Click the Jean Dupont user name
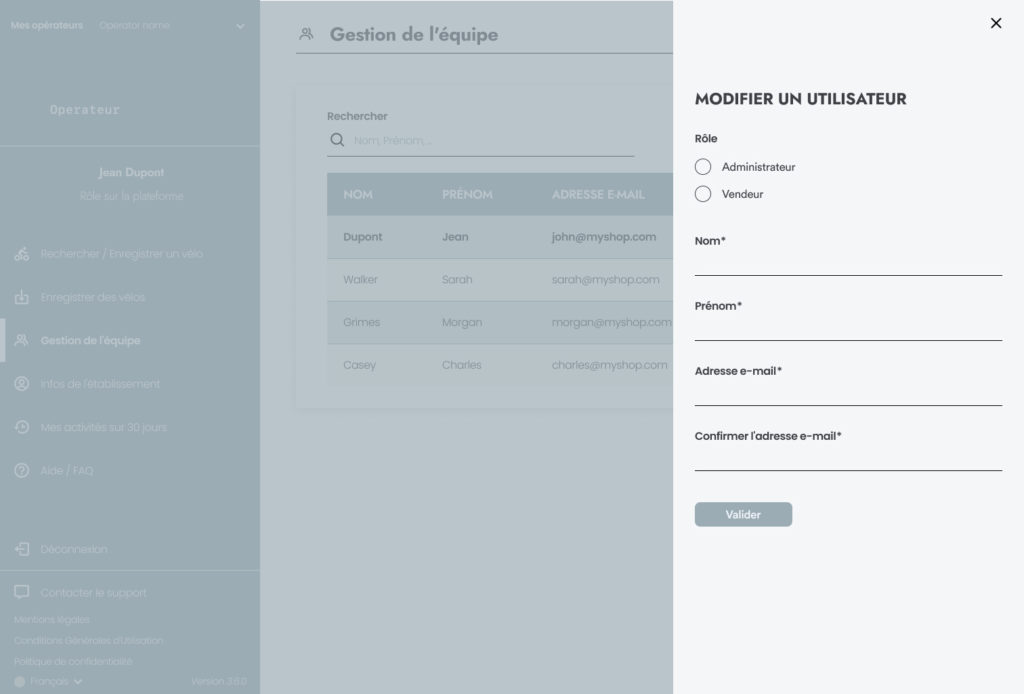 point(131,172)
